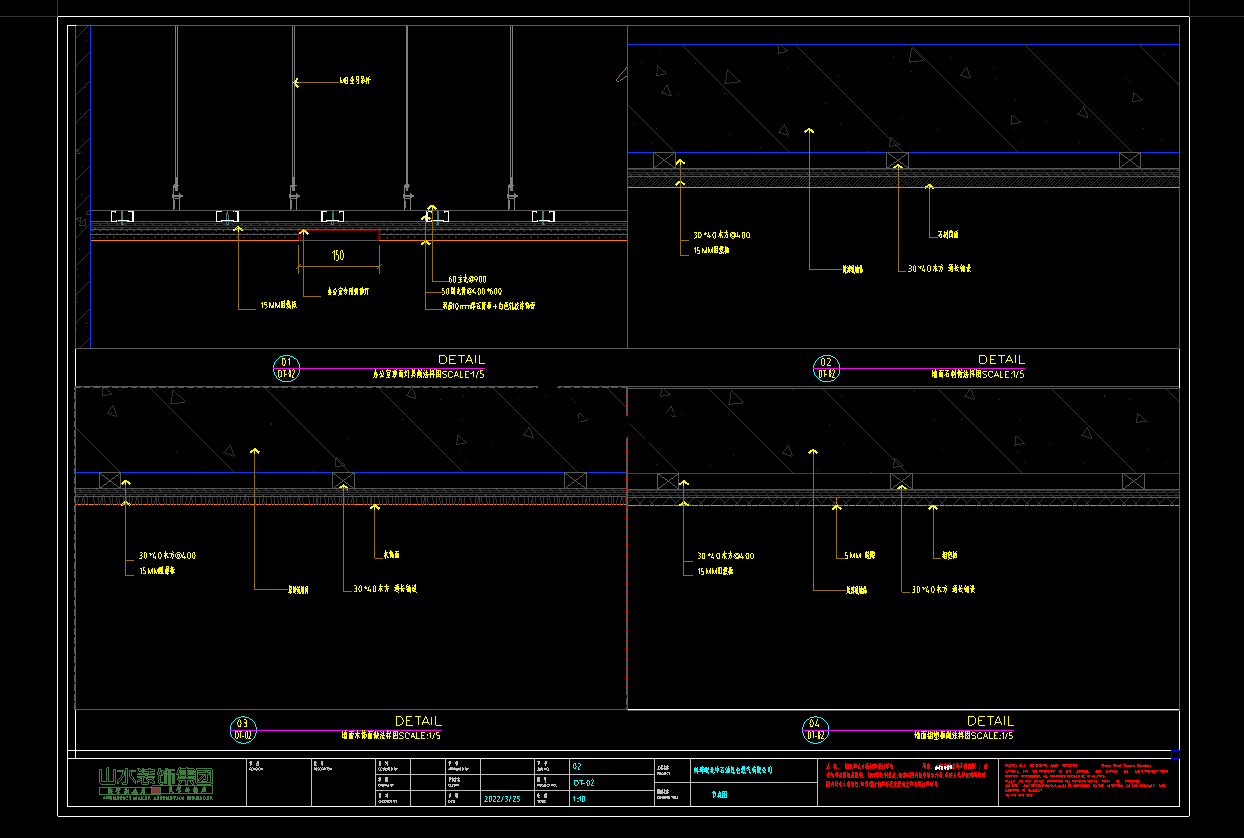Select the detail 03 circle marker

click(x=242, y=729)
